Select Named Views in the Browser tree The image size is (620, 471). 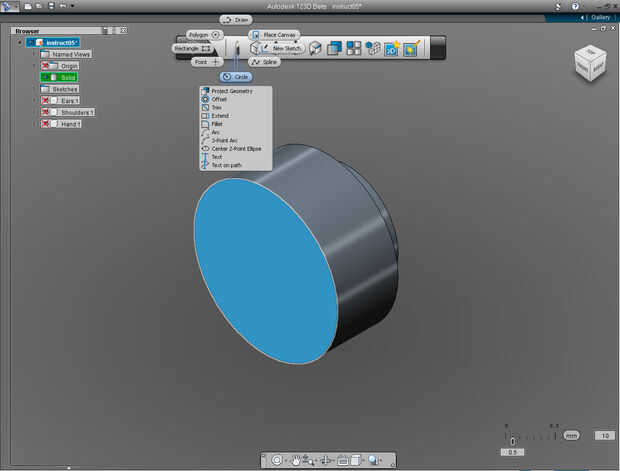66,54
